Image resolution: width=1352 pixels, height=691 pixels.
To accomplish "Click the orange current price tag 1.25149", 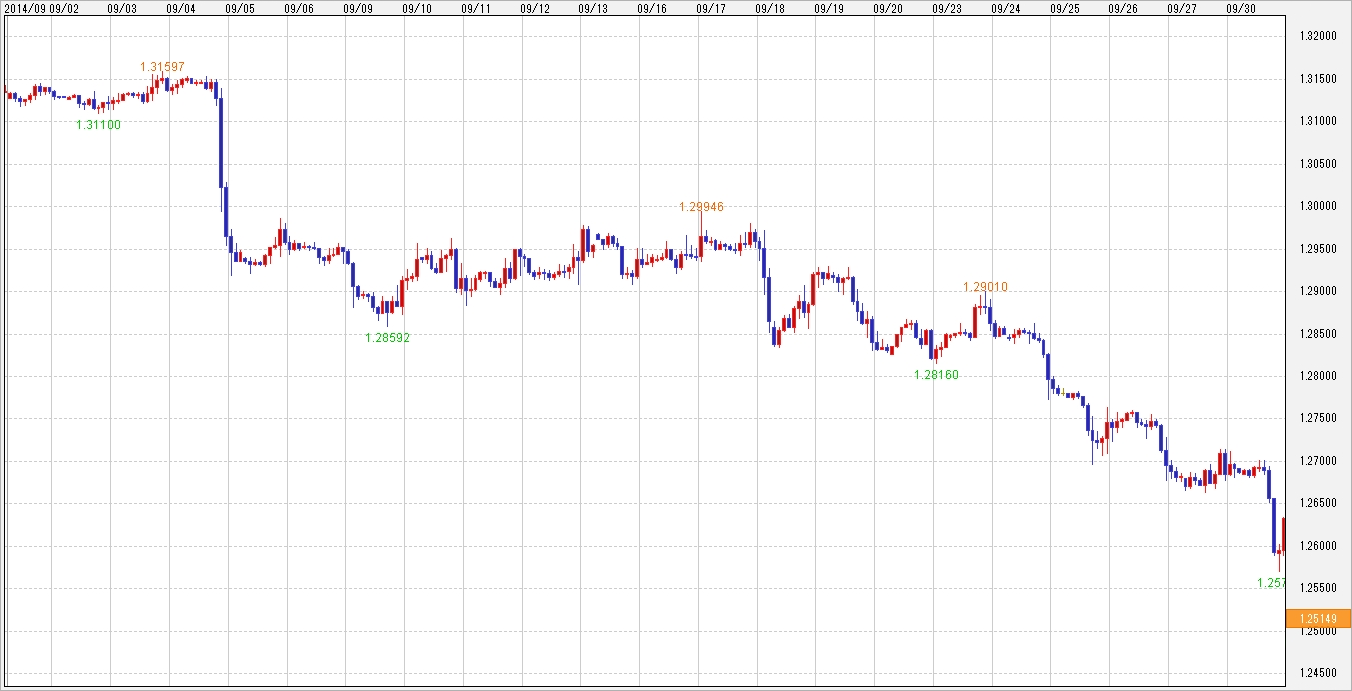I will [1318, 619].
